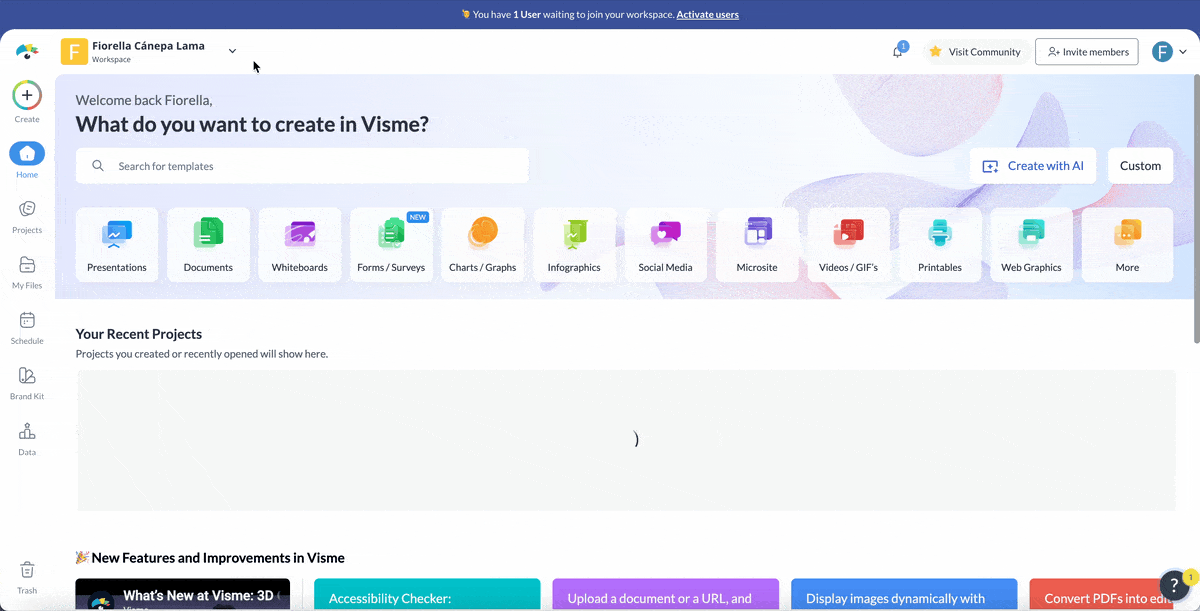The width and height of the screenshot is (1200, 611).
Task: Click the page vertical scrollbar
Action: pos(1196,210)
